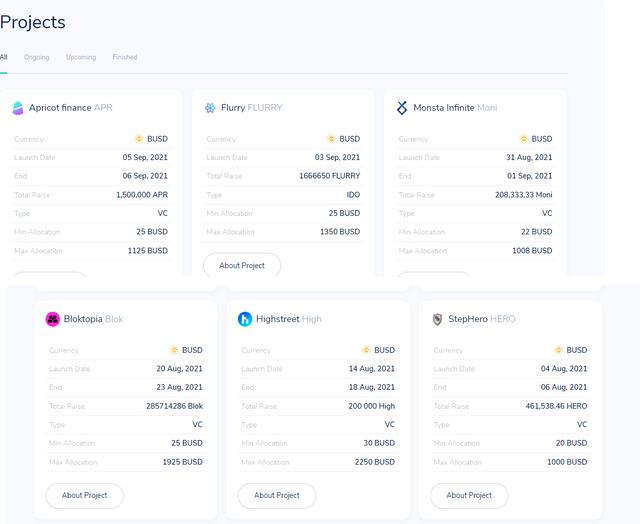The width and height of the screenshot is (640, 524).
Task: Click the Highstreet High card title
Action: (289, 319)
